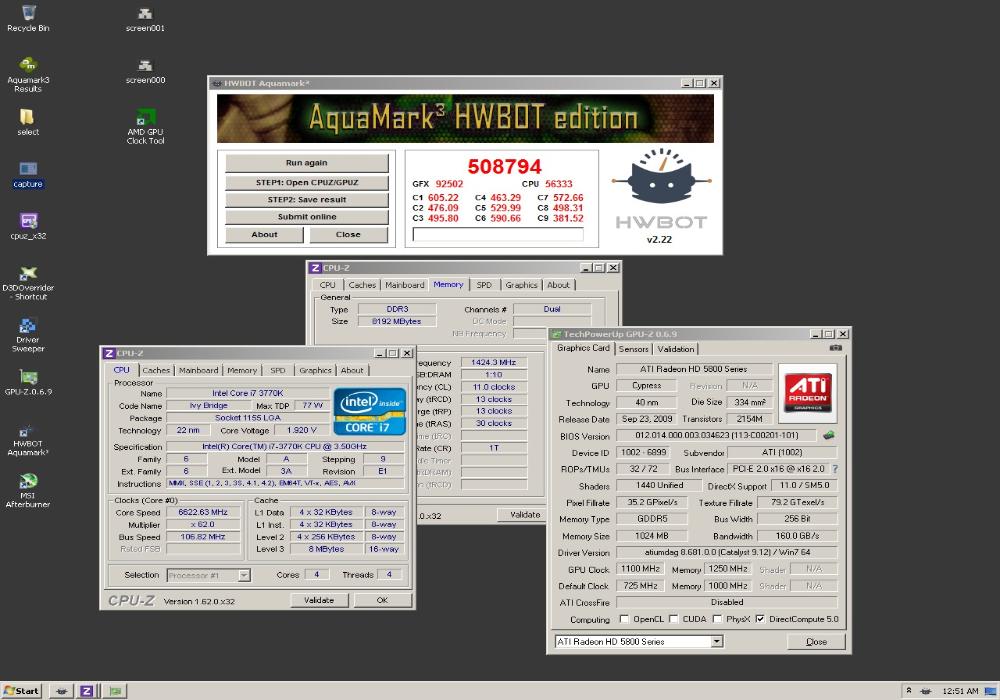Open HWBOT Aquamark3 desktop icon
This screenshot has width=1000, height=700.
click(28, 440)
